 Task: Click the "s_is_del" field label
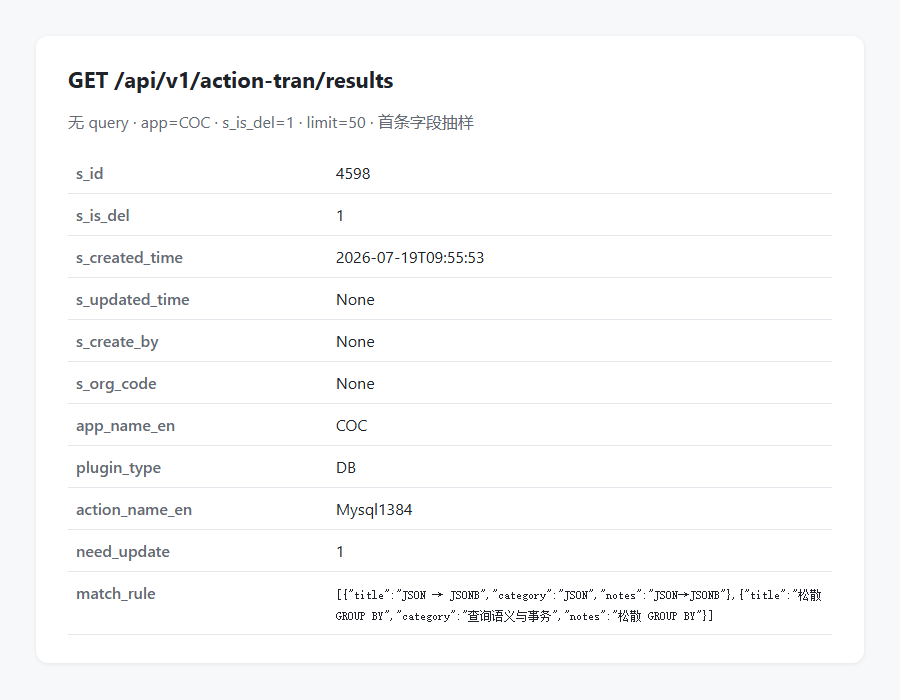[x=103, y=216]
